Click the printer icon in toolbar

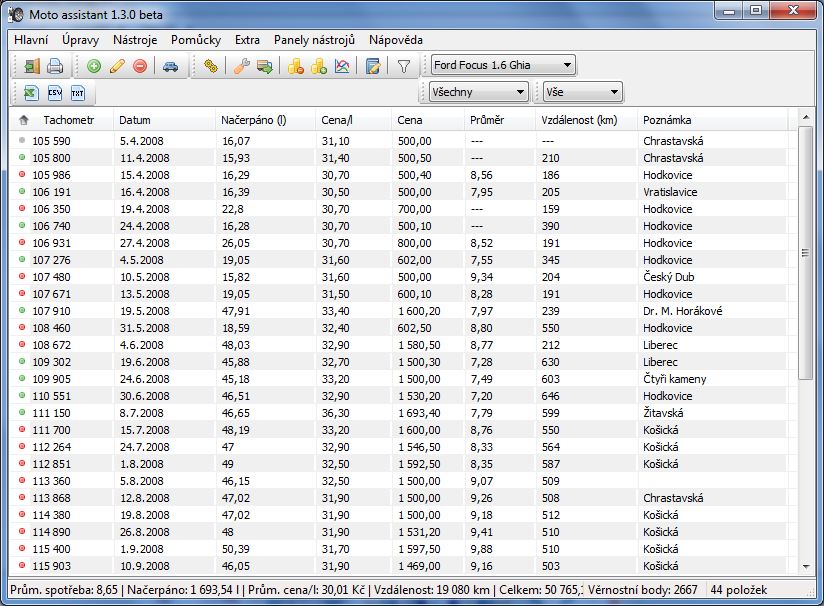(55, 67)
